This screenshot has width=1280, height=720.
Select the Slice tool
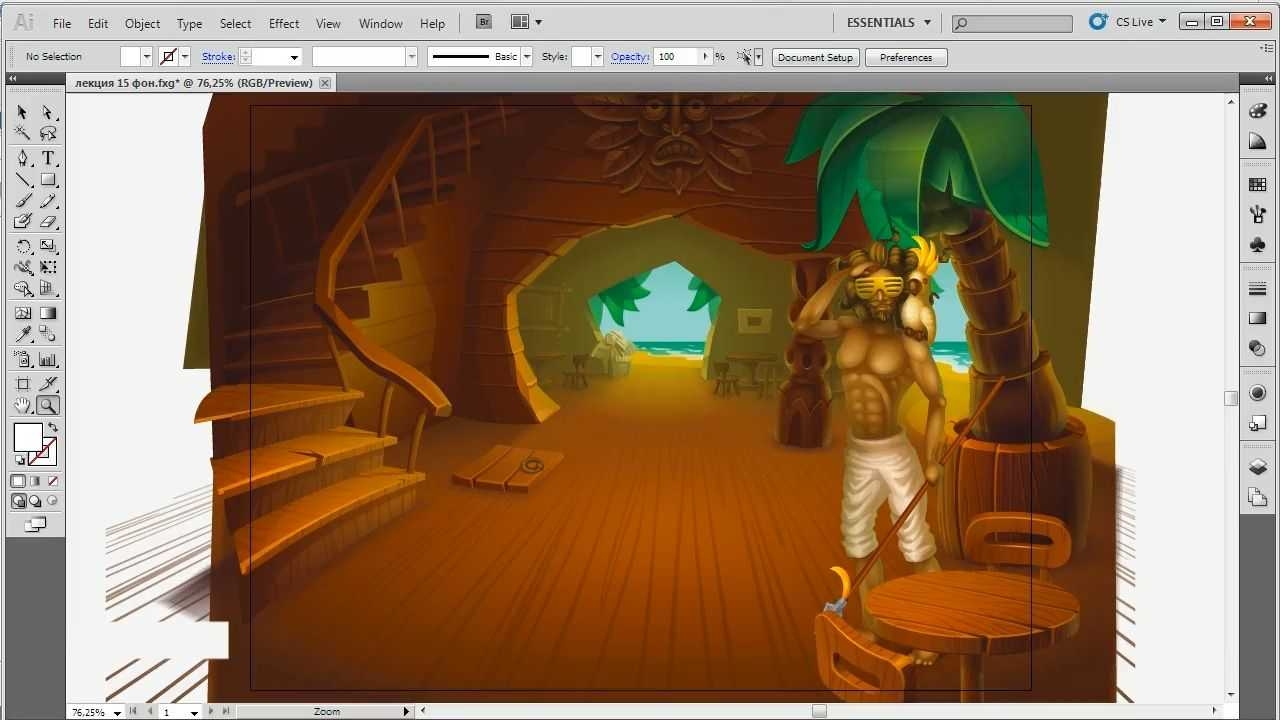(47, 384)
